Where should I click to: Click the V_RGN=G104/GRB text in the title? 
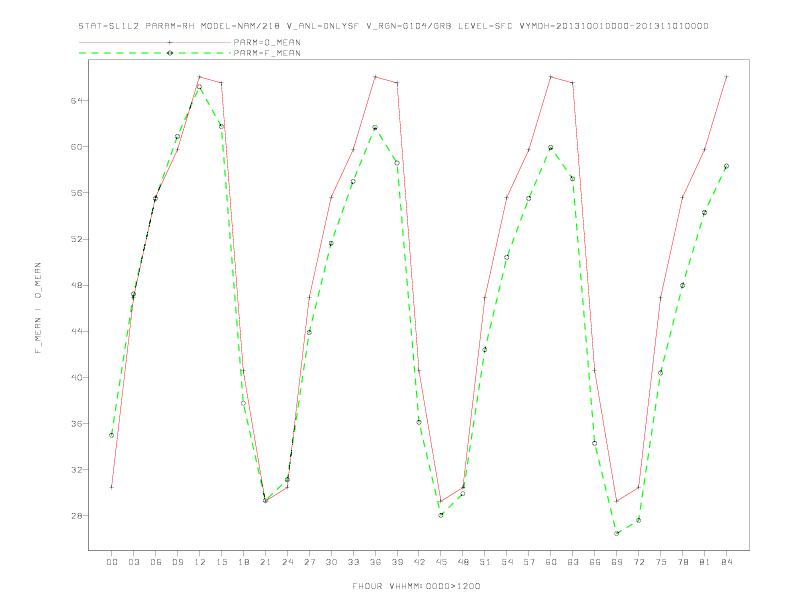[408, 26]
